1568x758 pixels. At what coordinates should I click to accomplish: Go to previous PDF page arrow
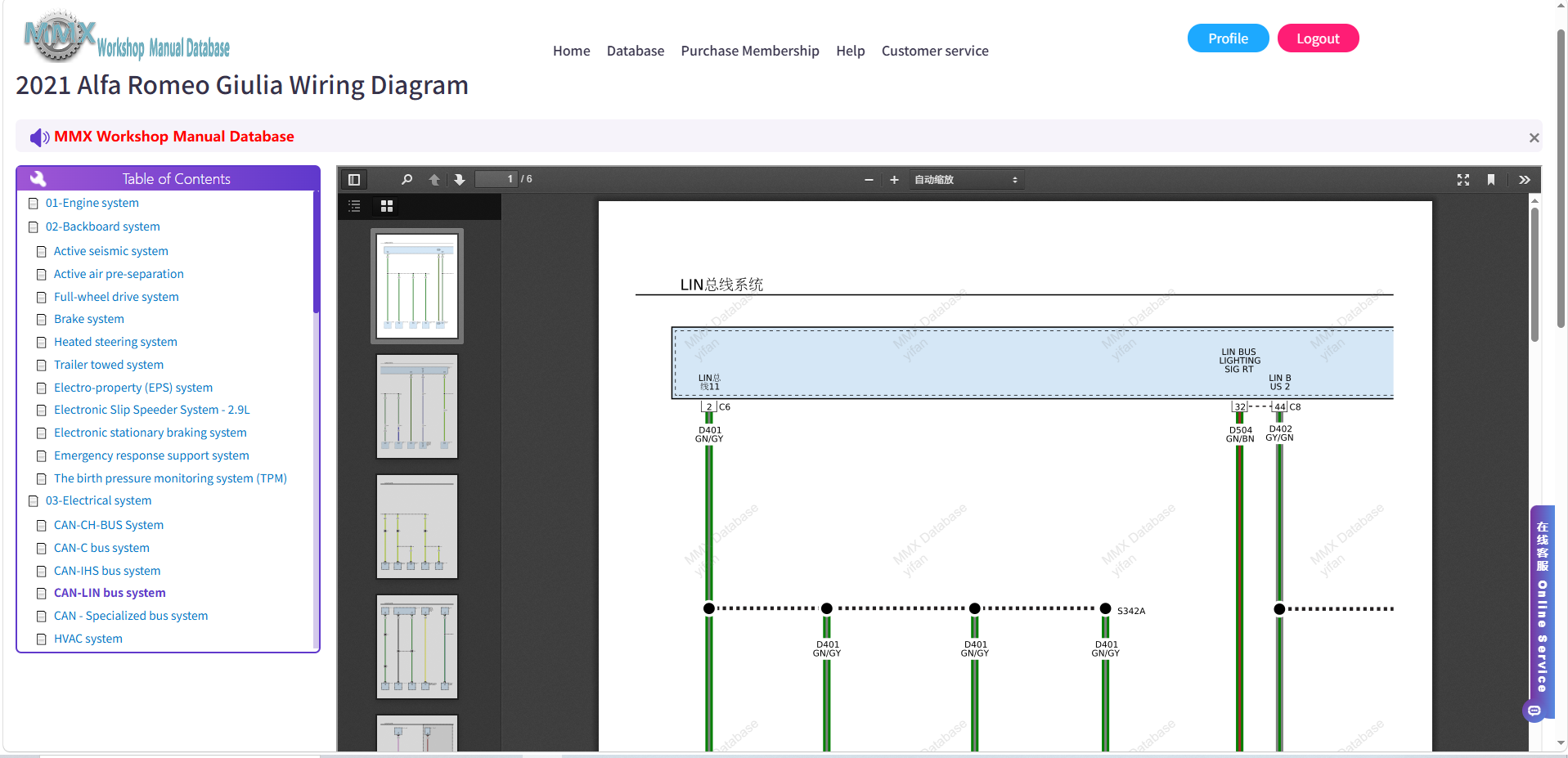434,180
